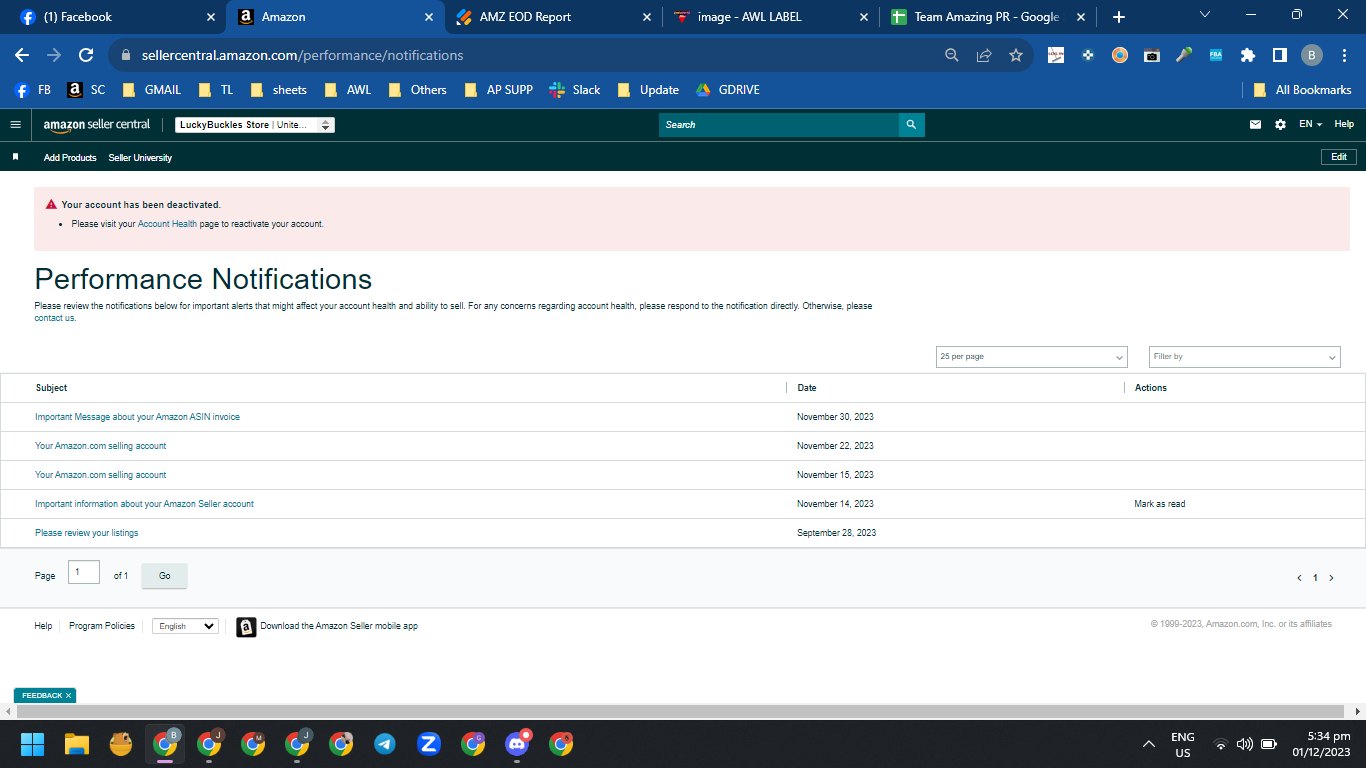Viewport: 1366px width, 768px height.
Task: Open the Program Policies footer link
Action: [102, 626]
